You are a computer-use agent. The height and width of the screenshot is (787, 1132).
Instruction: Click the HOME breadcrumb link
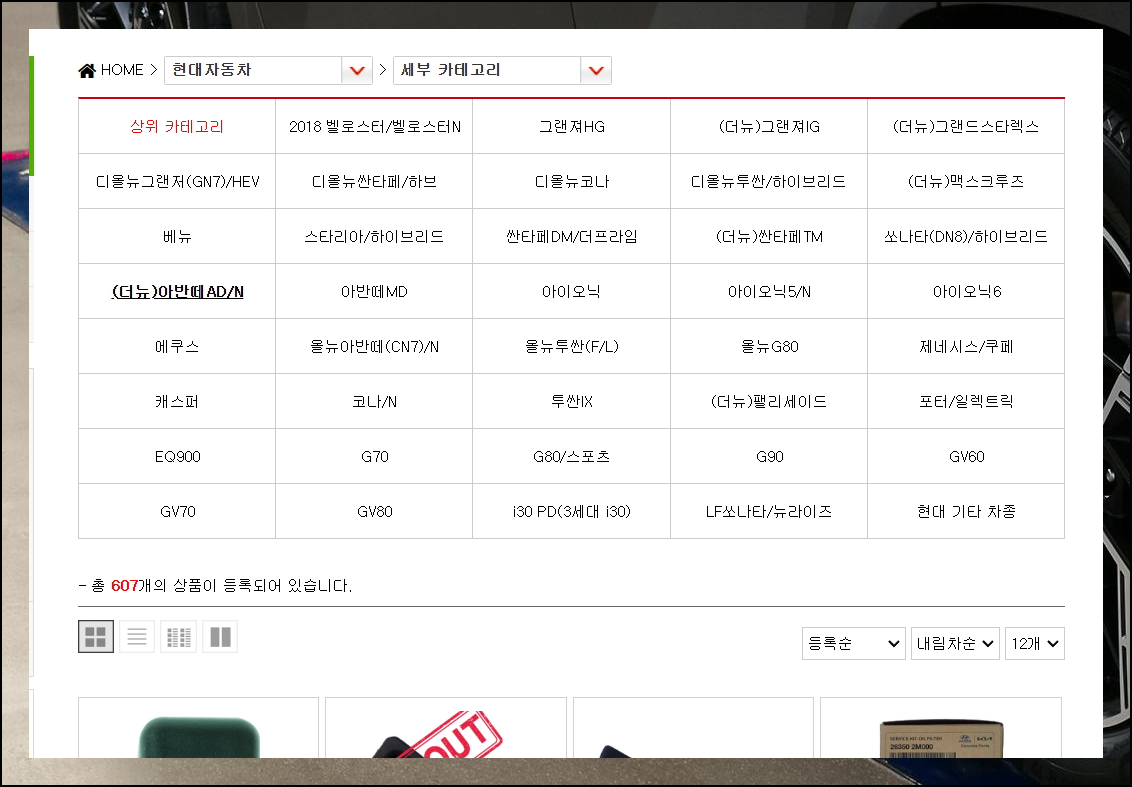(122, 70)
